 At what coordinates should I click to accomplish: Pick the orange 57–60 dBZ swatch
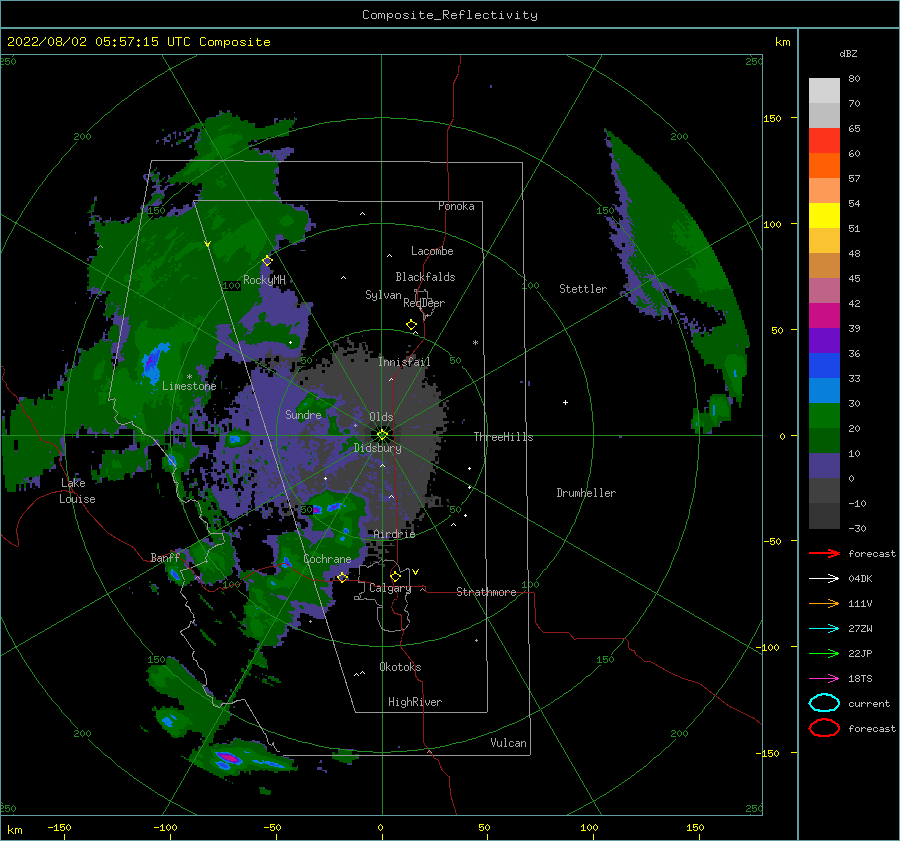824,166
